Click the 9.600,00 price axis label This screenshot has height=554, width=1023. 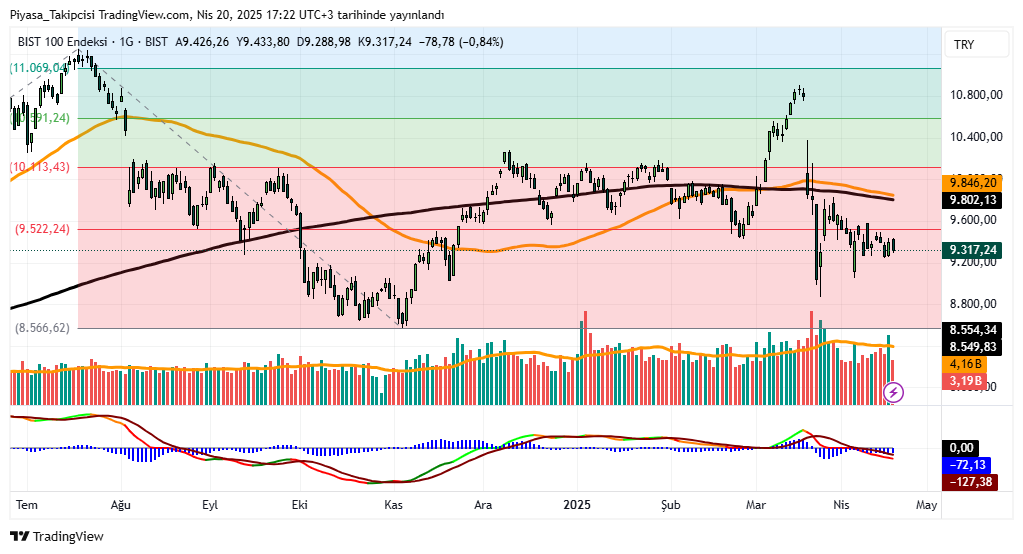(973, 220)
